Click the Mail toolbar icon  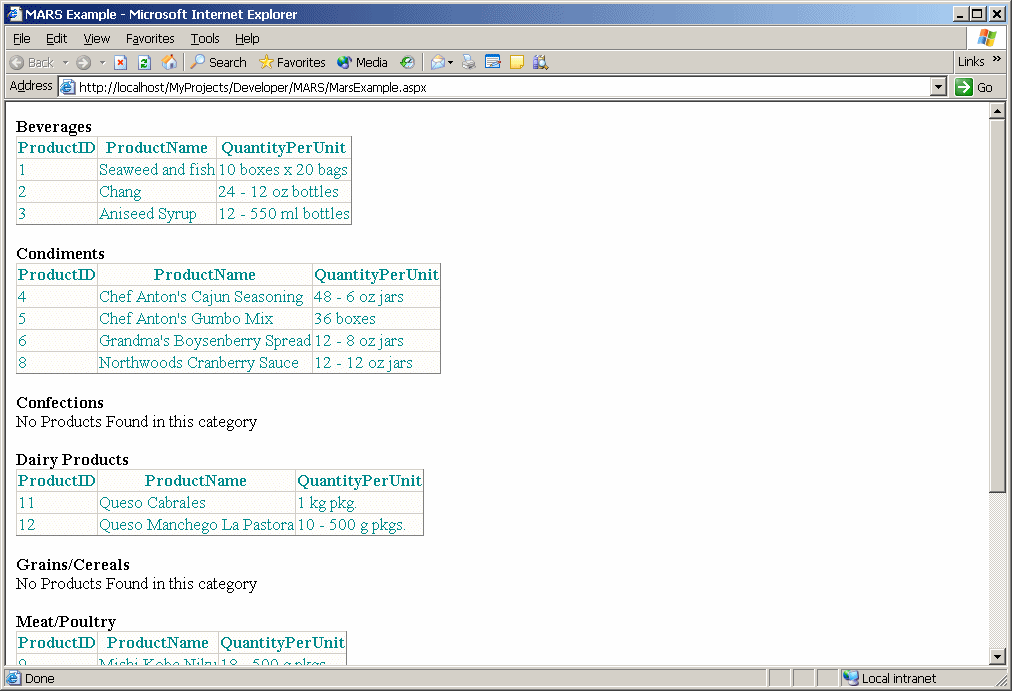click(x=438, y=63)
